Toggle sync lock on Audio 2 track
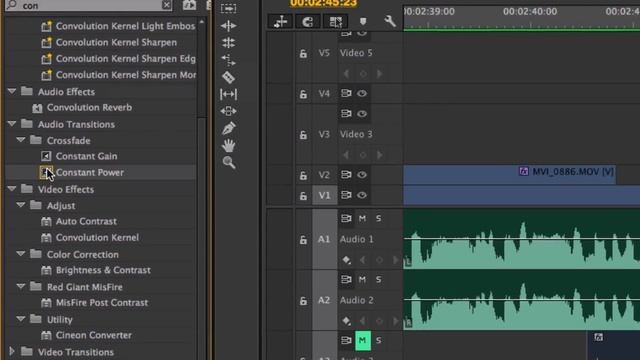Screen dimensions: 640x360 click(346, 280)
